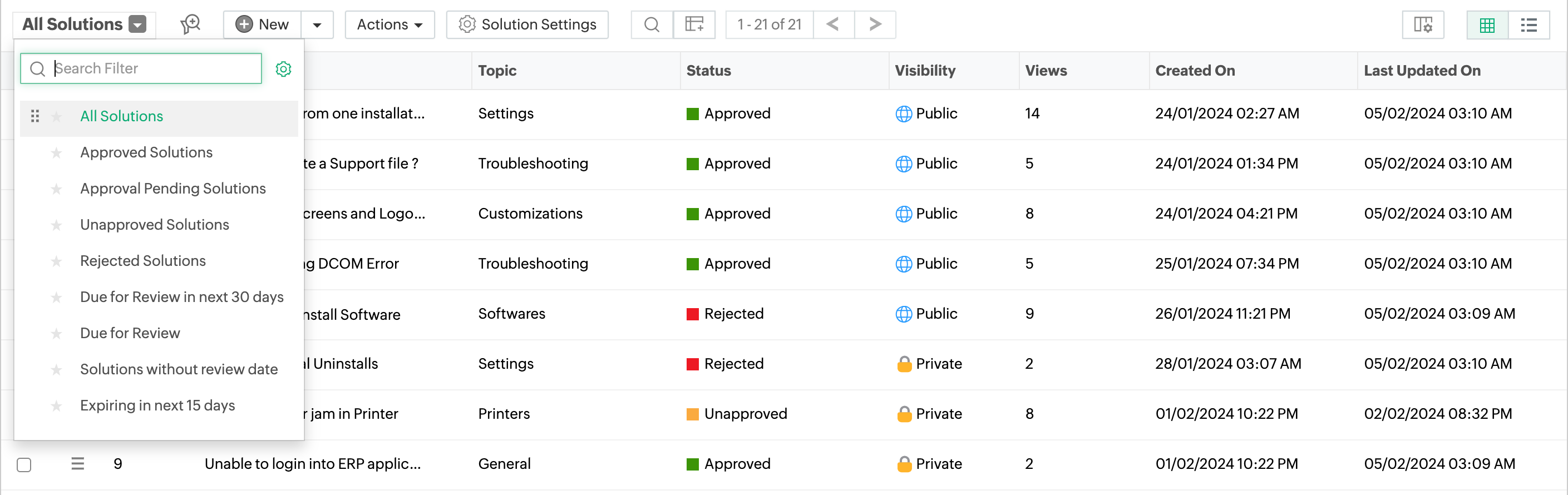
Task: Go to the previous page arrow
Action: click(x=834, y=24)
